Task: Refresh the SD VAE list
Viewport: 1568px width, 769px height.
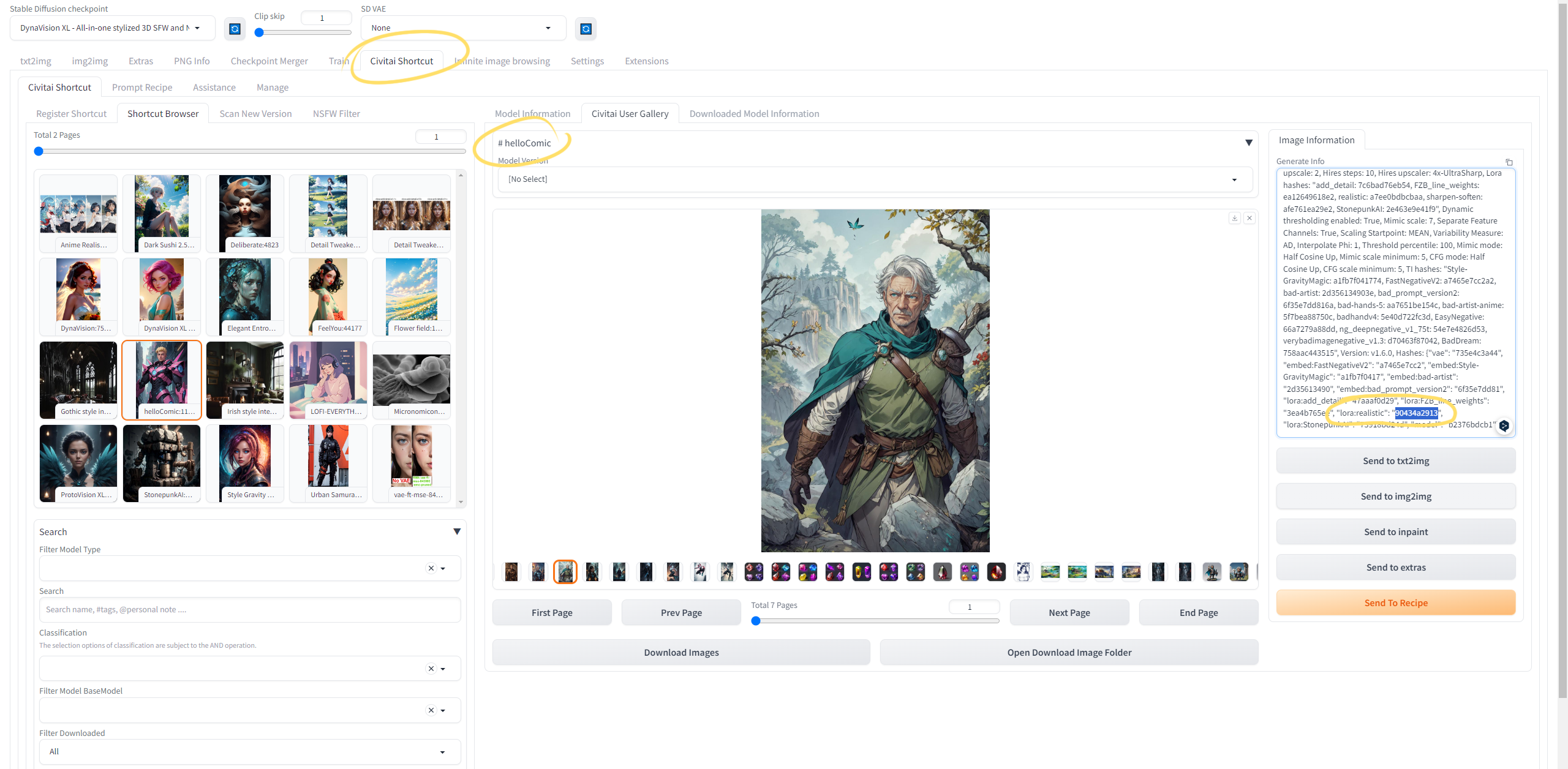Action: (x=586, y=29)
